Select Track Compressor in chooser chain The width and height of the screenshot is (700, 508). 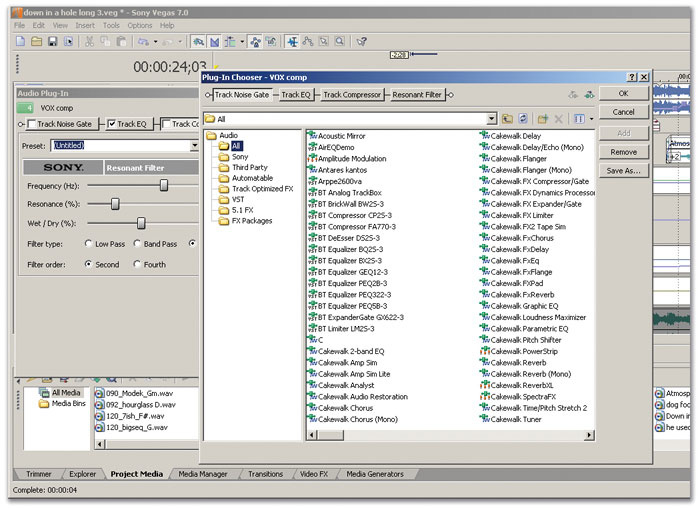(x=352, y=95)
